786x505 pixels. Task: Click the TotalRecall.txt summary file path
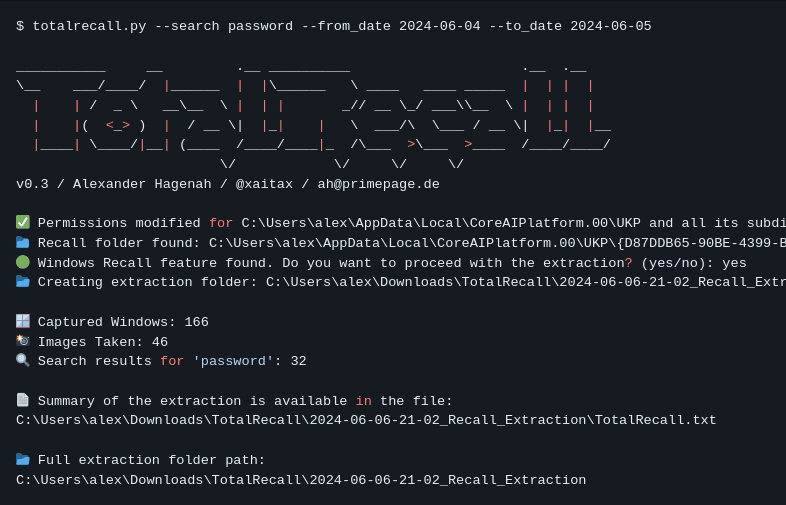(x=366, y=420)
